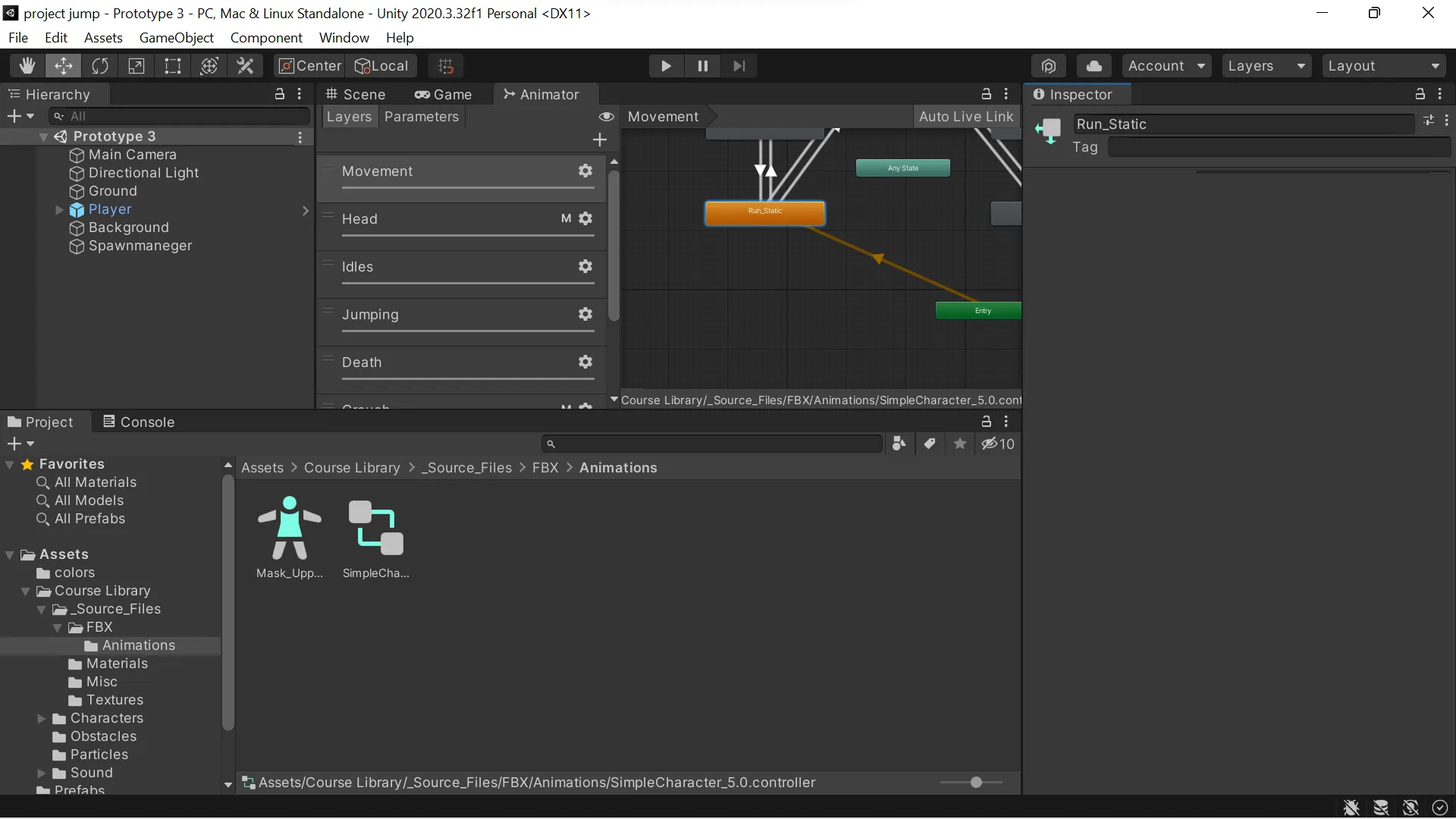Screen dimensions: 1456x819
Task: Toggle Auto Live Link
Action: tap(965, 117)
